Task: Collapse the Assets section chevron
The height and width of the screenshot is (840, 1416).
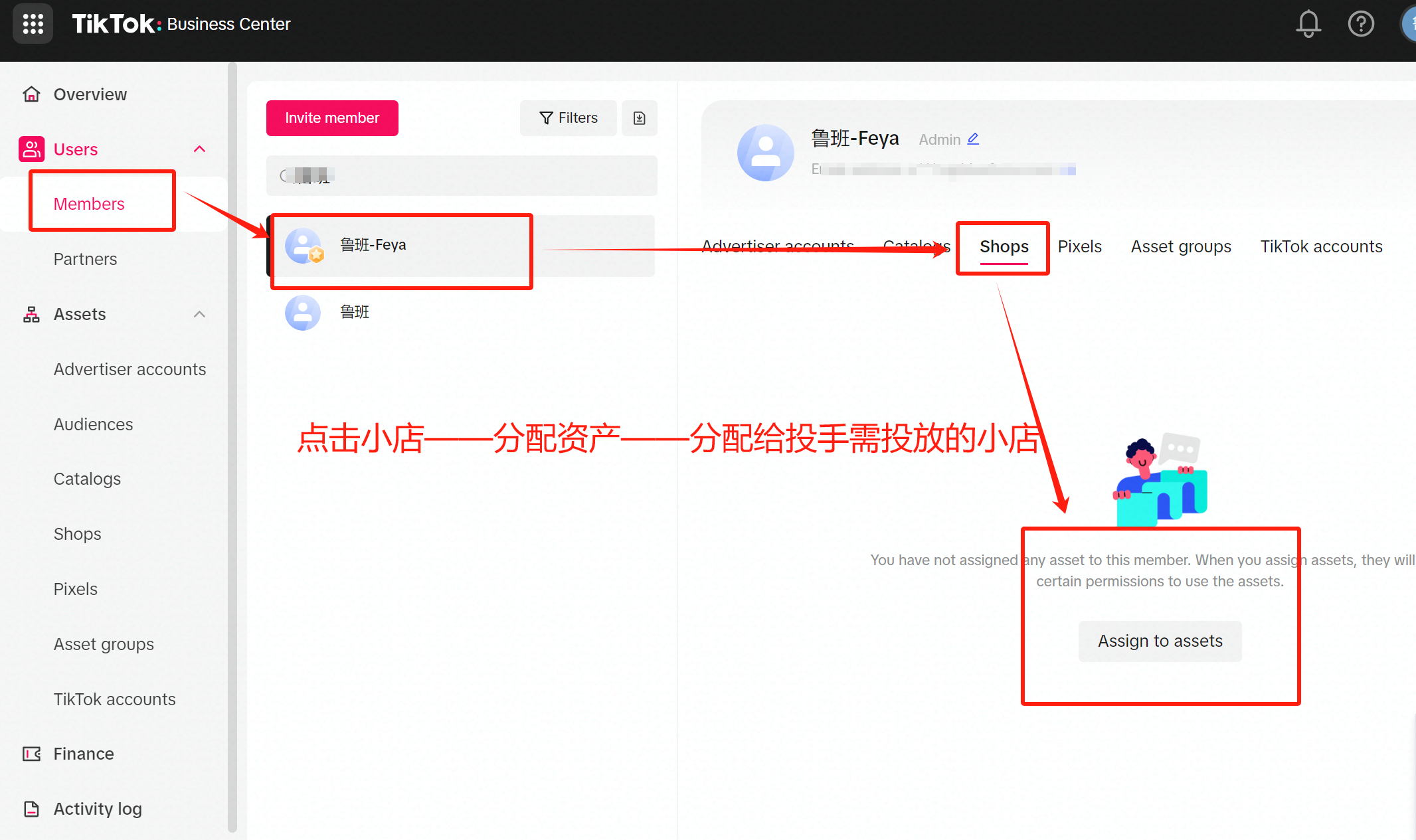Action: [199, 314]
